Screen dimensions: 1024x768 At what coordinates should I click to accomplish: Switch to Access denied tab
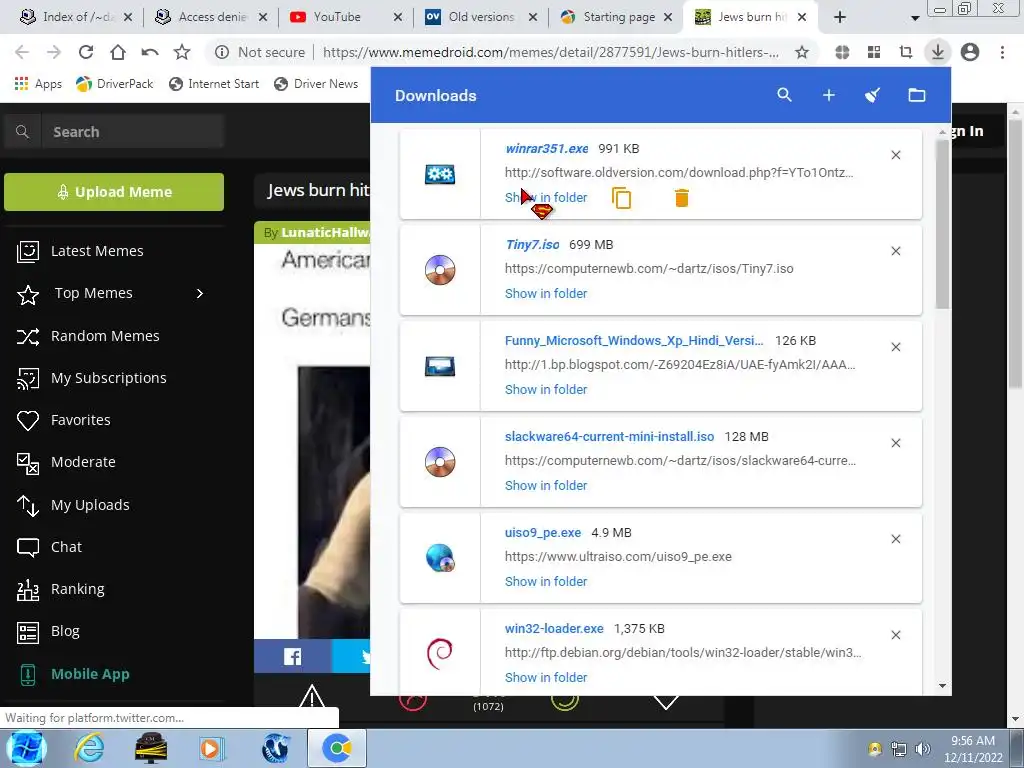click(x=210, y=17)
